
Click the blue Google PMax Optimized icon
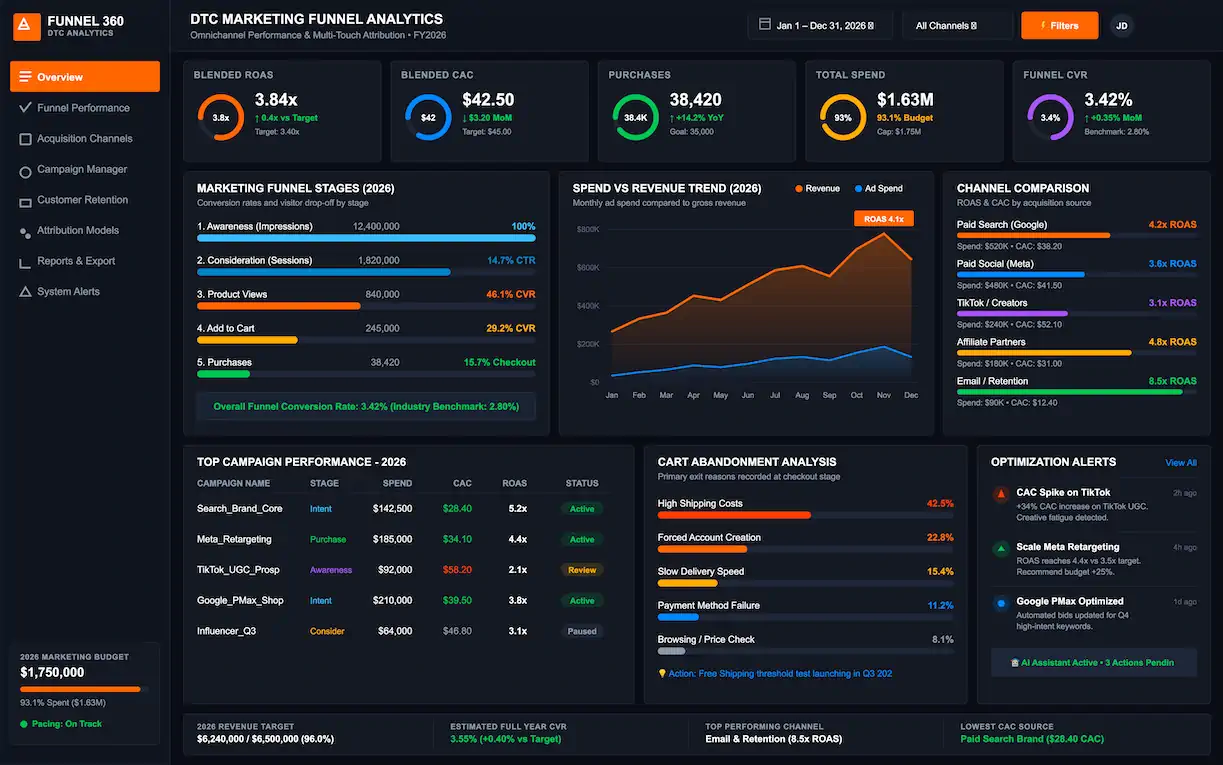(1000, 603)
